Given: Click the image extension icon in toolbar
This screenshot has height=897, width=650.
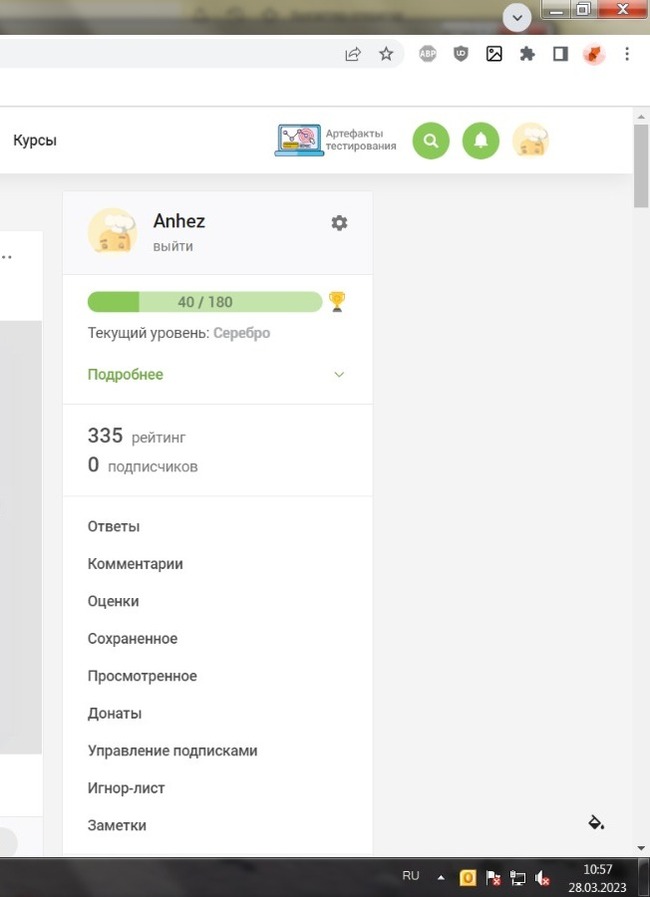Looking at the screenshot, I should [x=494, y=54].
